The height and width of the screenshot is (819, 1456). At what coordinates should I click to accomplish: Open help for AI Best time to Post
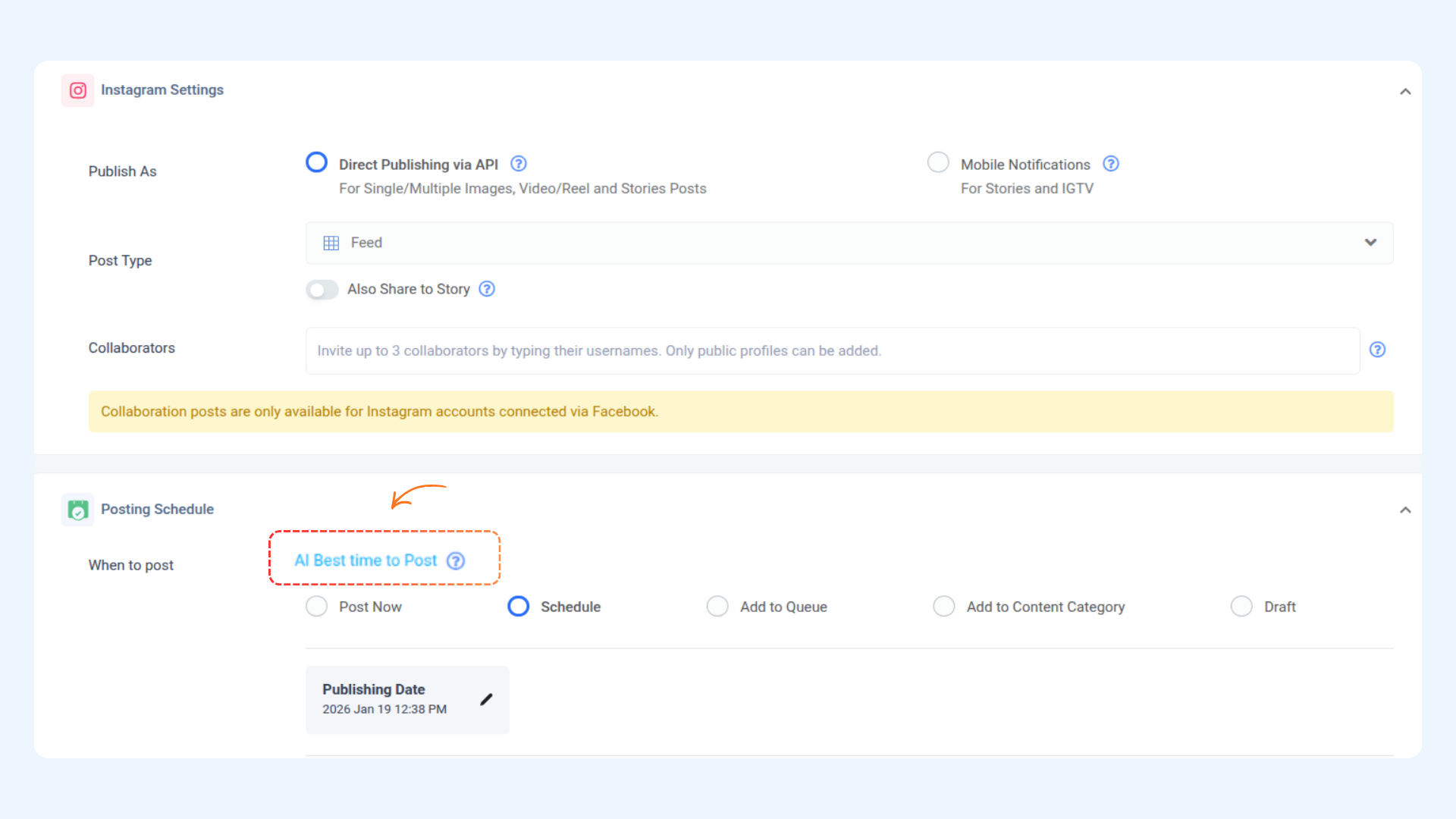(x=456, y=561)
